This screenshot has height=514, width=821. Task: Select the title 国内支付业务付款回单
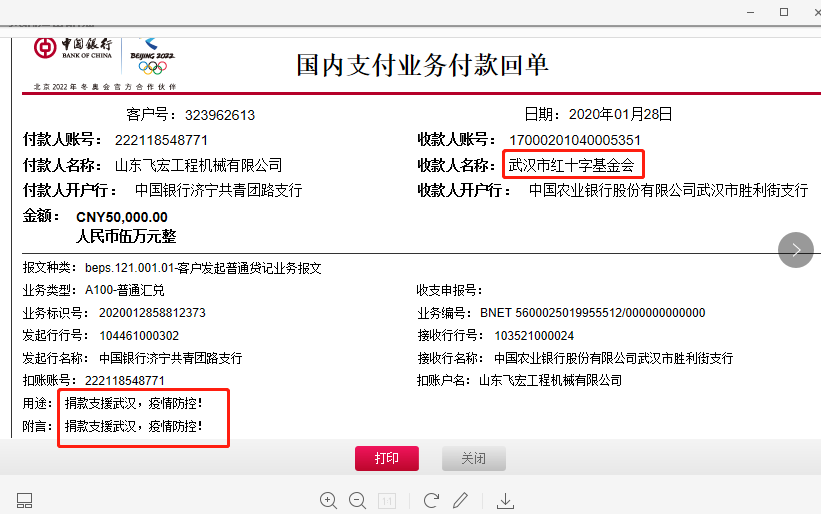click(x=422, y=65)
